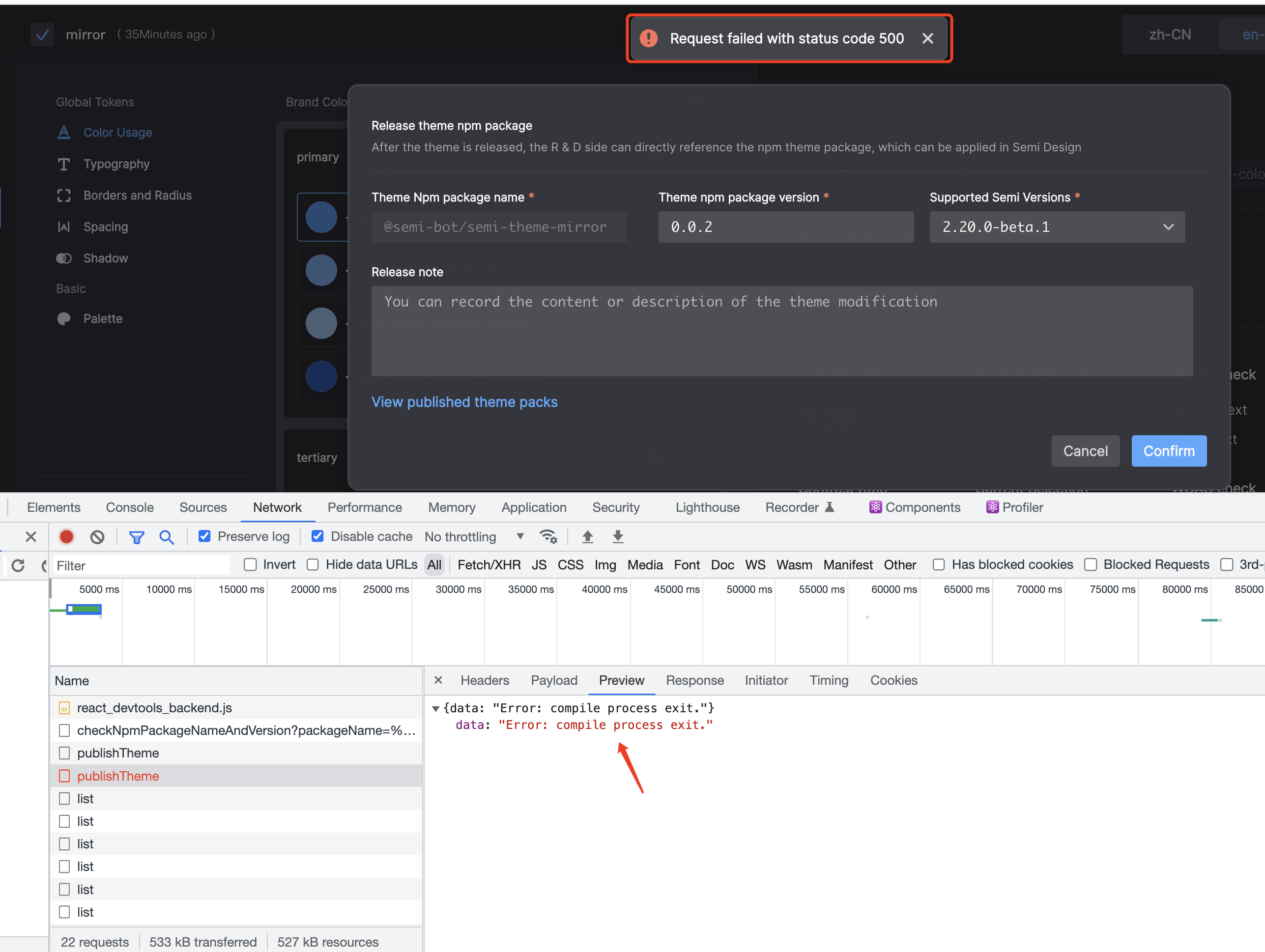Open the Shadow settings
Image resolution: width=1265 pixels, height=952 pixels.
click(x=105, y=258)
